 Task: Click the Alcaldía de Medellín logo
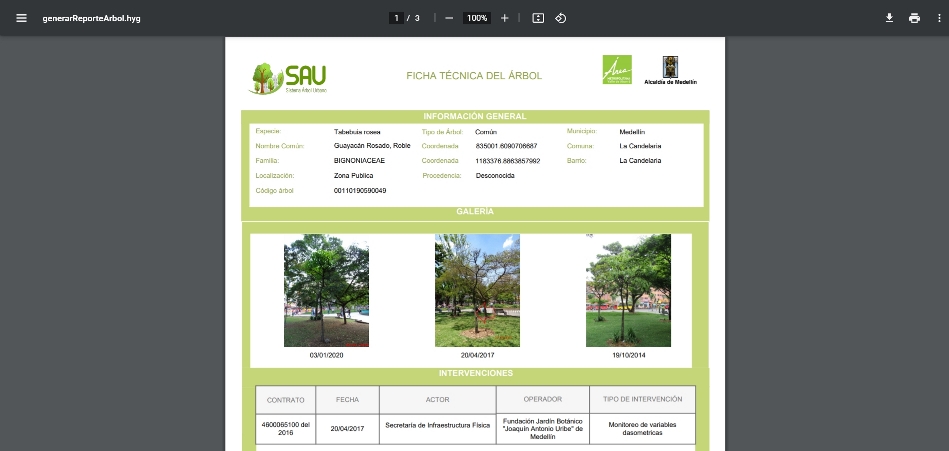(670, 71)
